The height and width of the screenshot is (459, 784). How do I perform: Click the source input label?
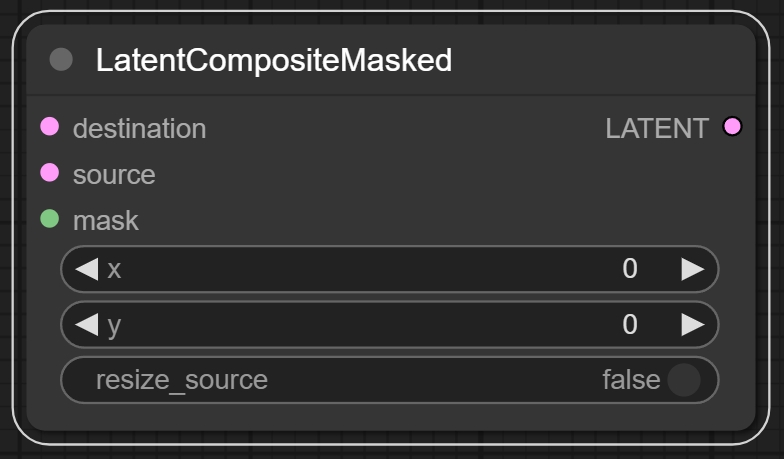tap(114, 175)
